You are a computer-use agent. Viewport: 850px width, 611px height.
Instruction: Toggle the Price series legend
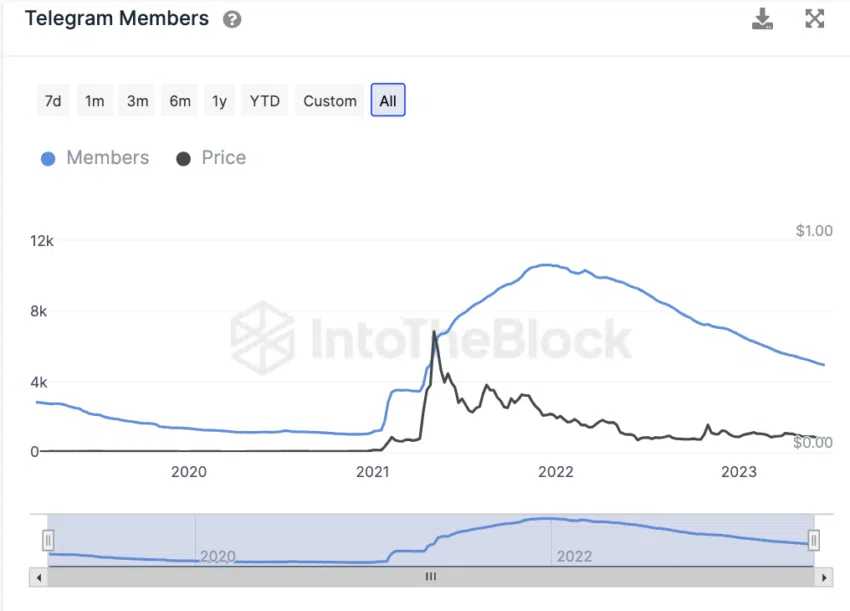point(210,158)
